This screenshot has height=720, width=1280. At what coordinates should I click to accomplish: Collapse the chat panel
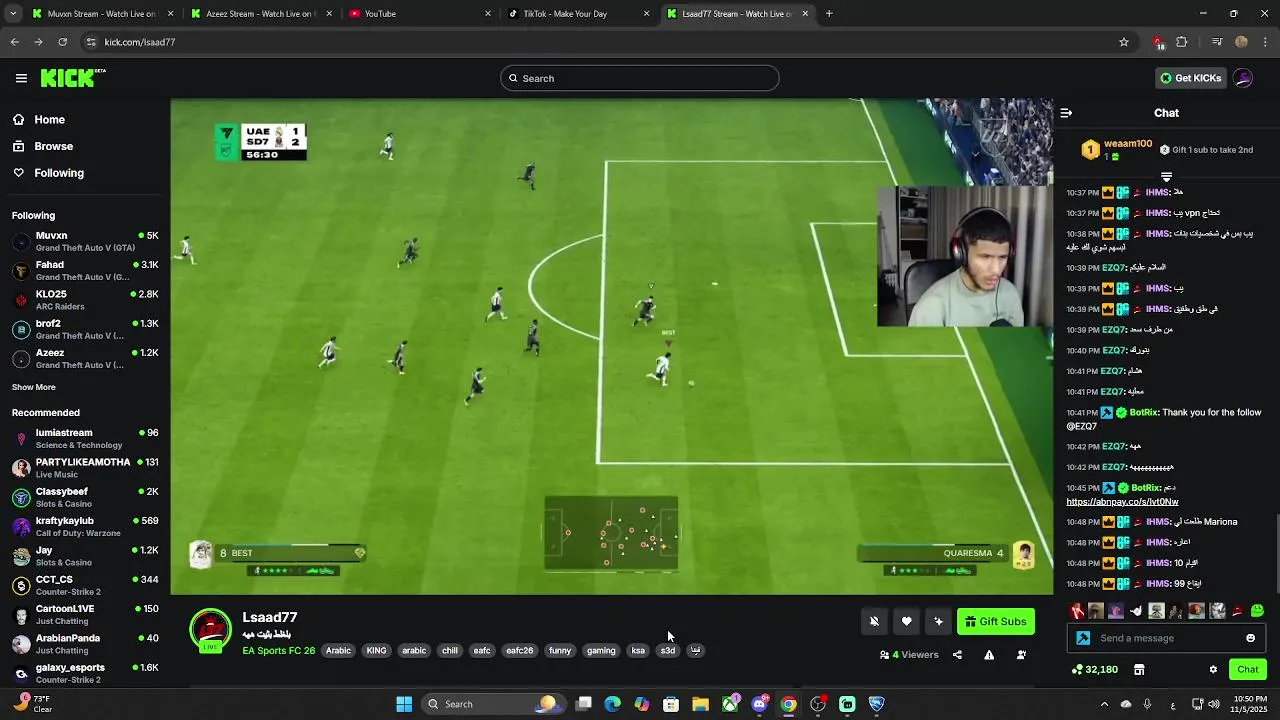pyautogui.click(x=1066, y=113)
